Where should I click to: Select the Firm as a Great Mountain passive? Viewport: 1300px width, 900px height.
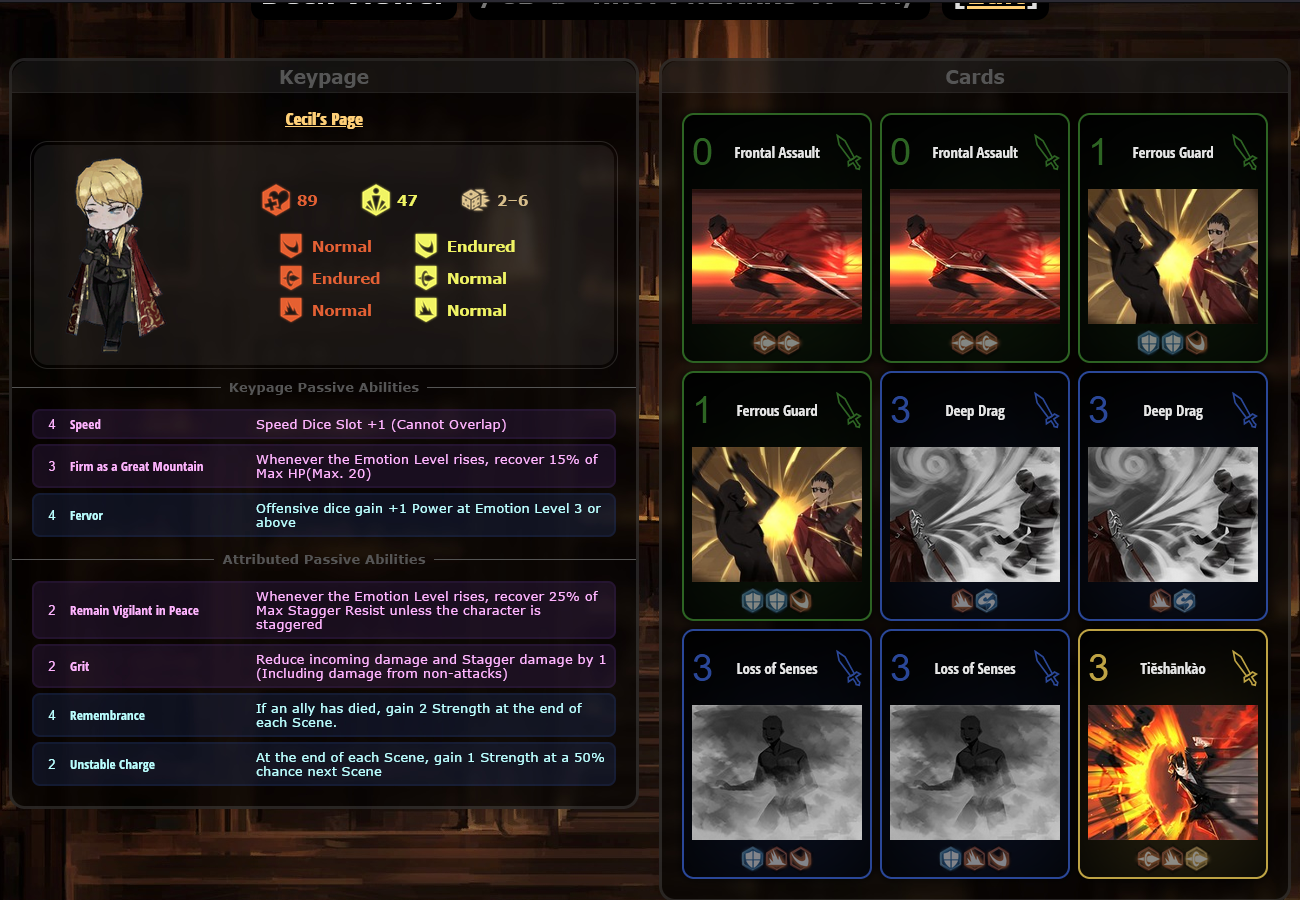click(x=324, y=466)
